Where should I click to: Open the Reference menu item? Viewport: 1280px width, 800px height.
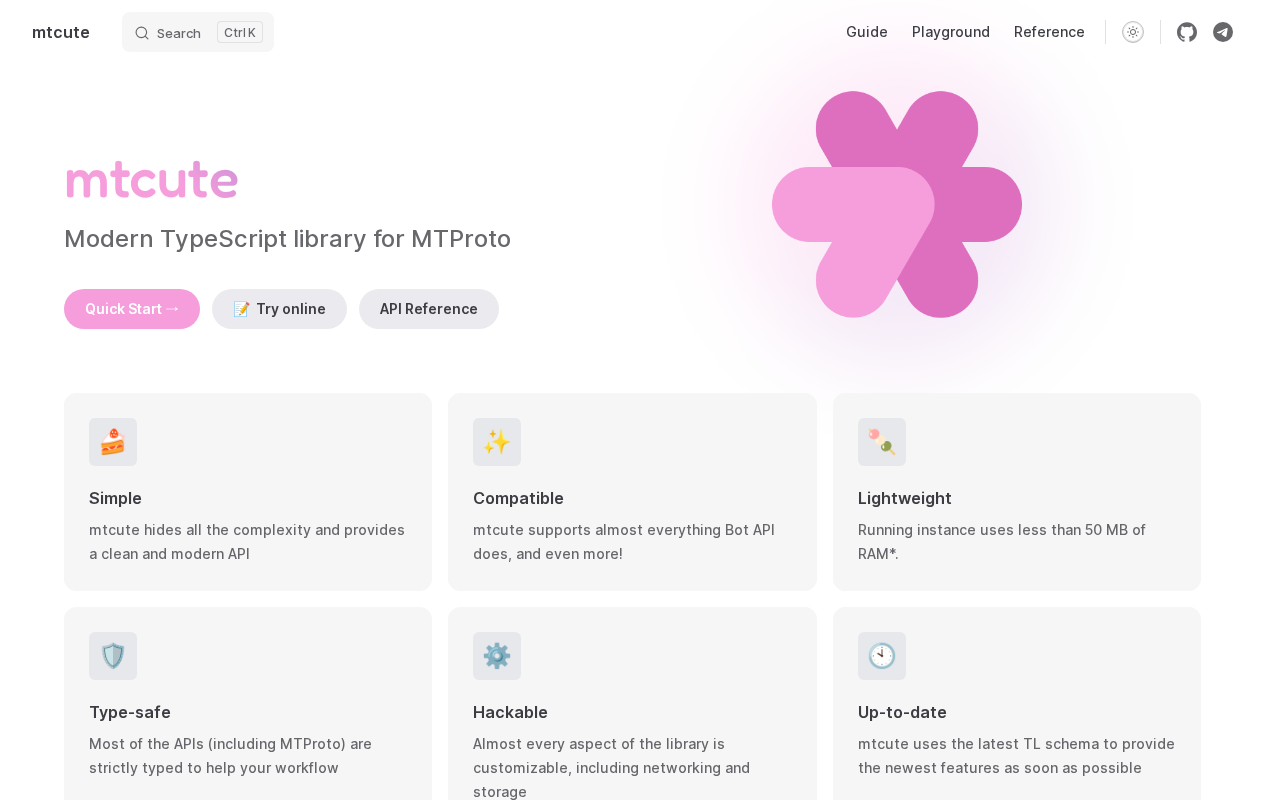(1049, 32)
